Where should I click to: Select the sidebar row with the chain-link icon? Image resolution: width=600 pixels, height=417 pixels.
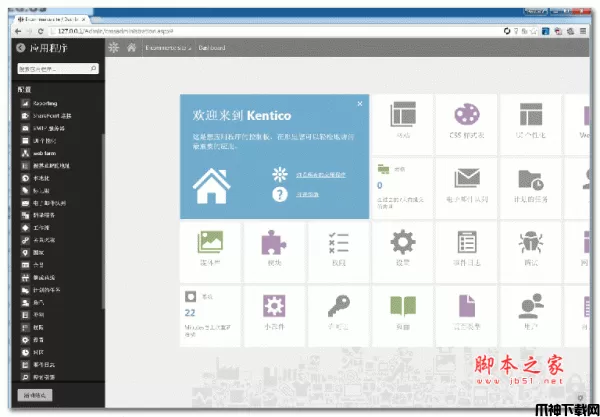[38, 240]
